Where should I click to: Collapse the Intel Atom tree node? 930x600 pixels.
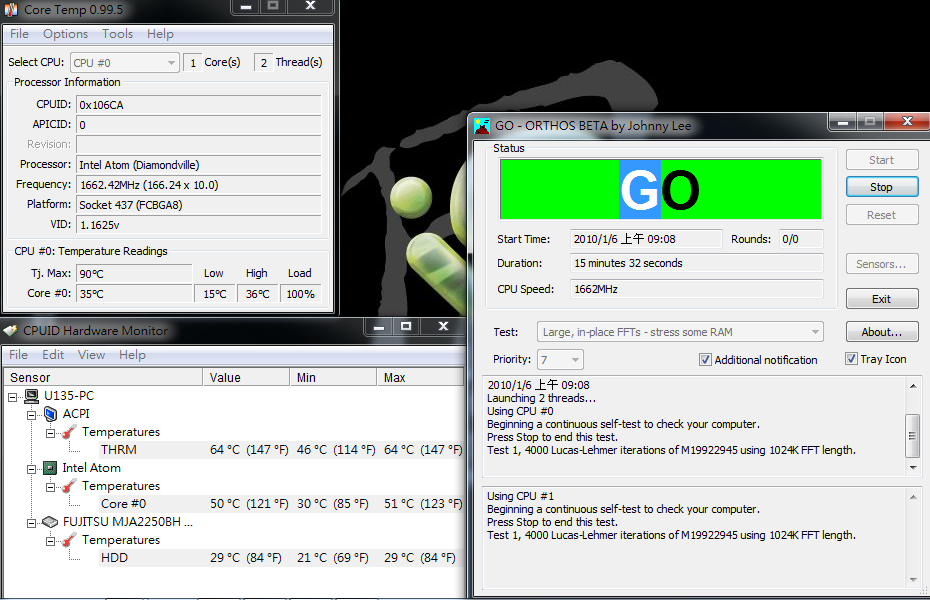coord(32,468)
